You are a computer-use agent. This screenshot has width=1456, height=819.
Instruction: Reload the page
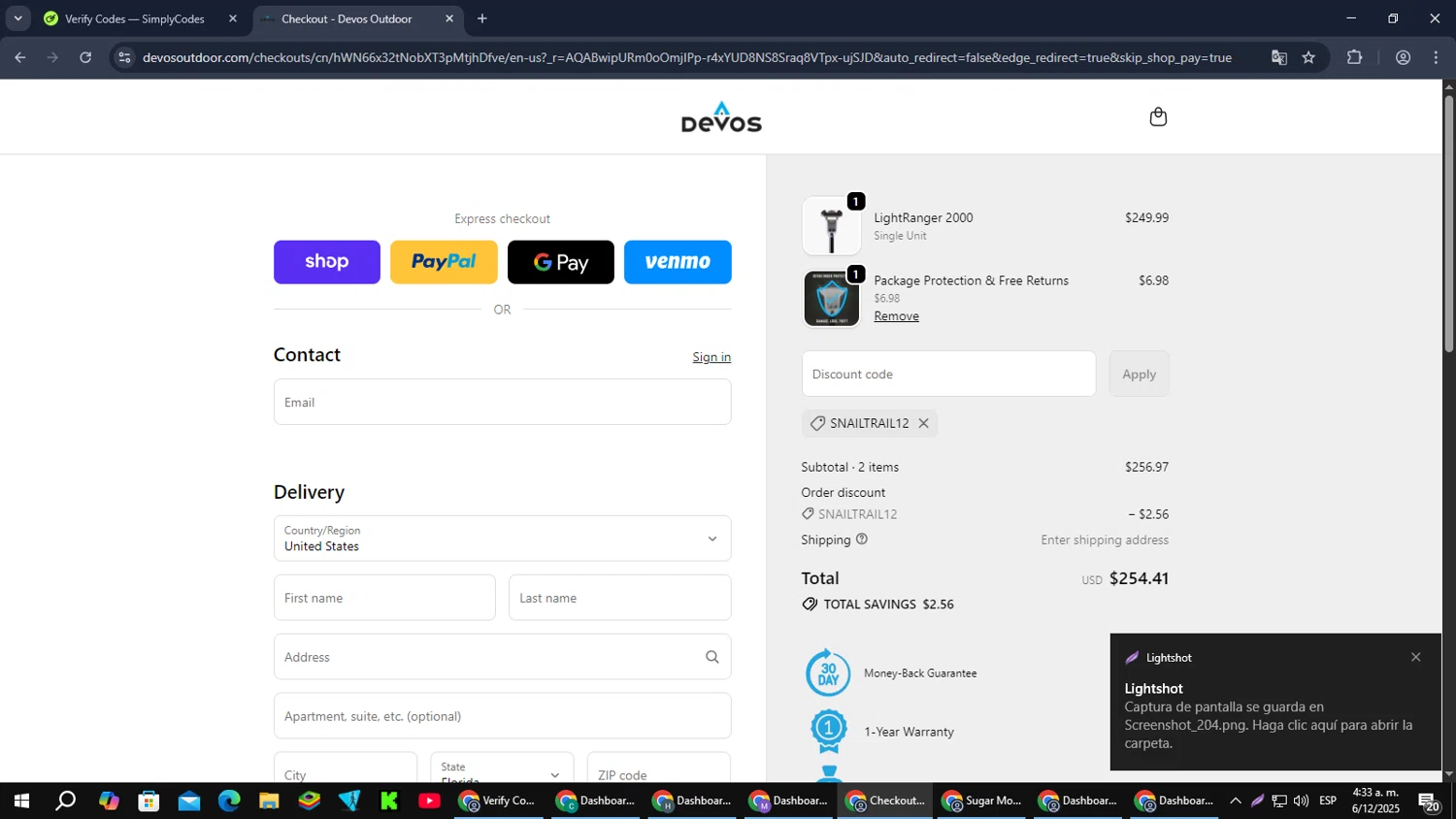click(85, 57)
